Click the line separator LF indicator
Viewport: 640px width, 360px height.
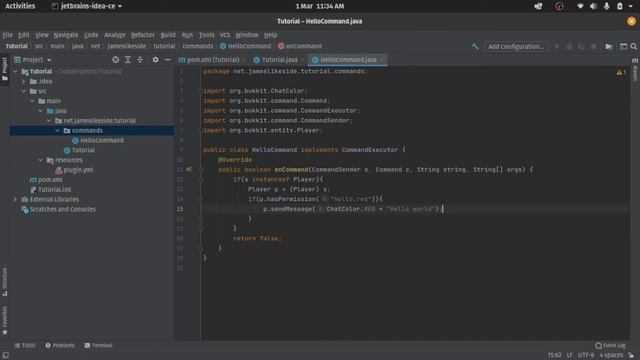(570, 355)
